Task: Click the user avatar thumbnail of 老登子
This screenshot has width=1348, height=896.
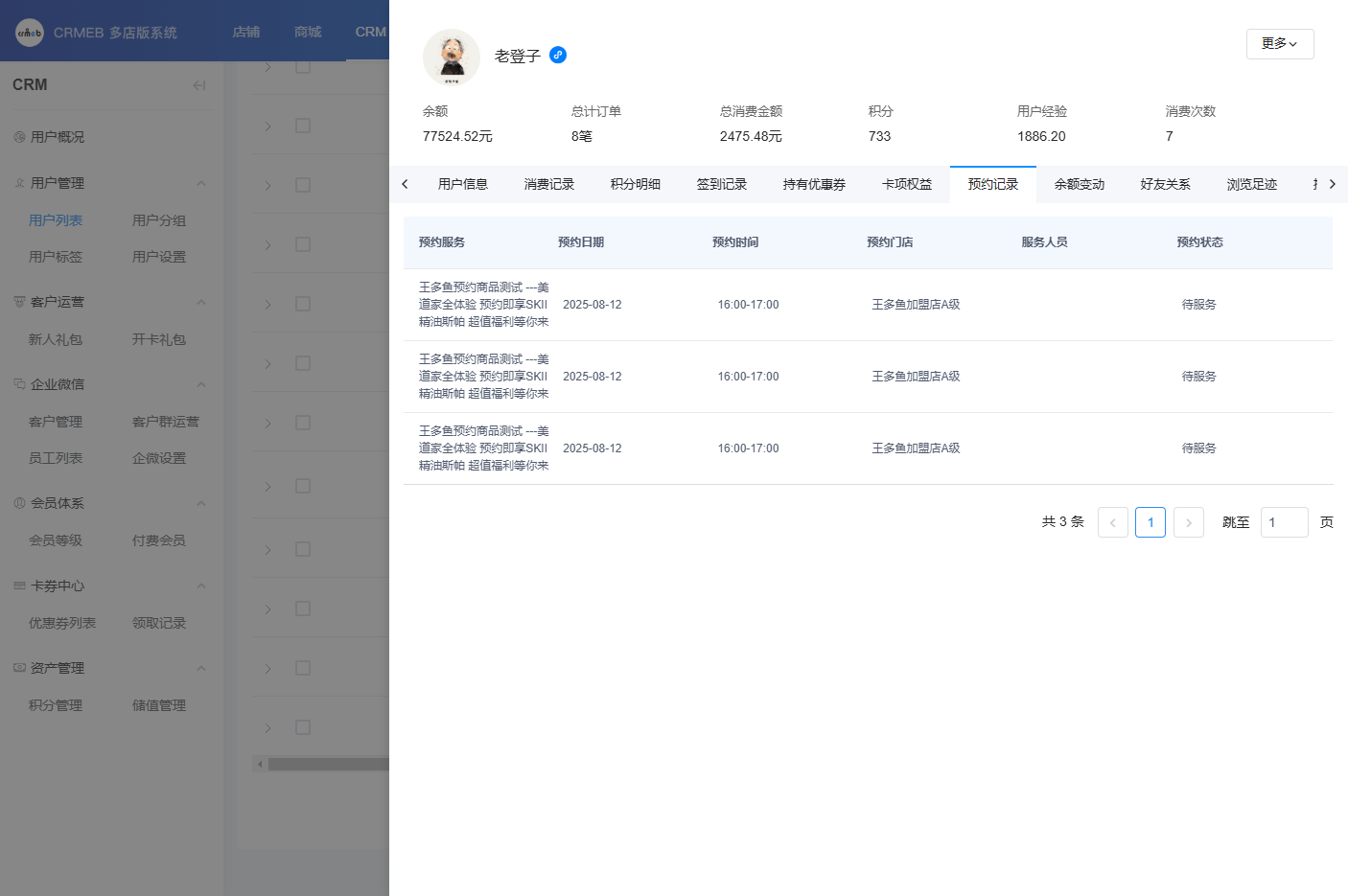Action: coord(452,57)
